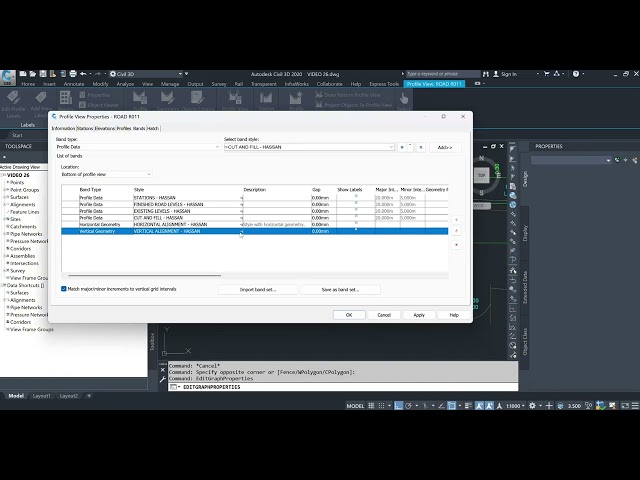Click the Sign In user icon
The height and width of the screenshot is (480, 640).
coord(496,74)
